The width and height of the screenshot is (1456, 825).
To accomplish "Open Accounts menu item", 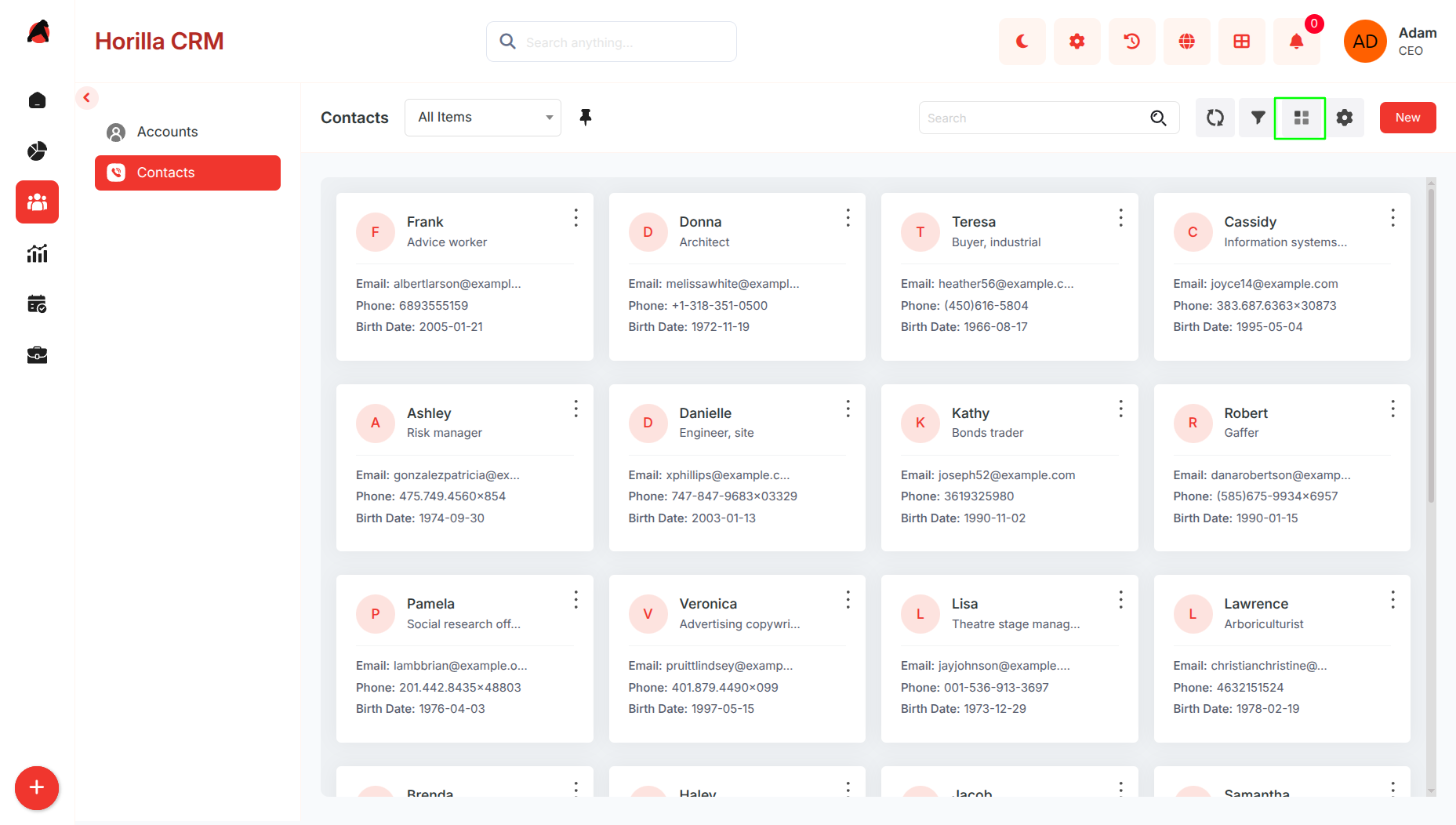I will 187,132.
